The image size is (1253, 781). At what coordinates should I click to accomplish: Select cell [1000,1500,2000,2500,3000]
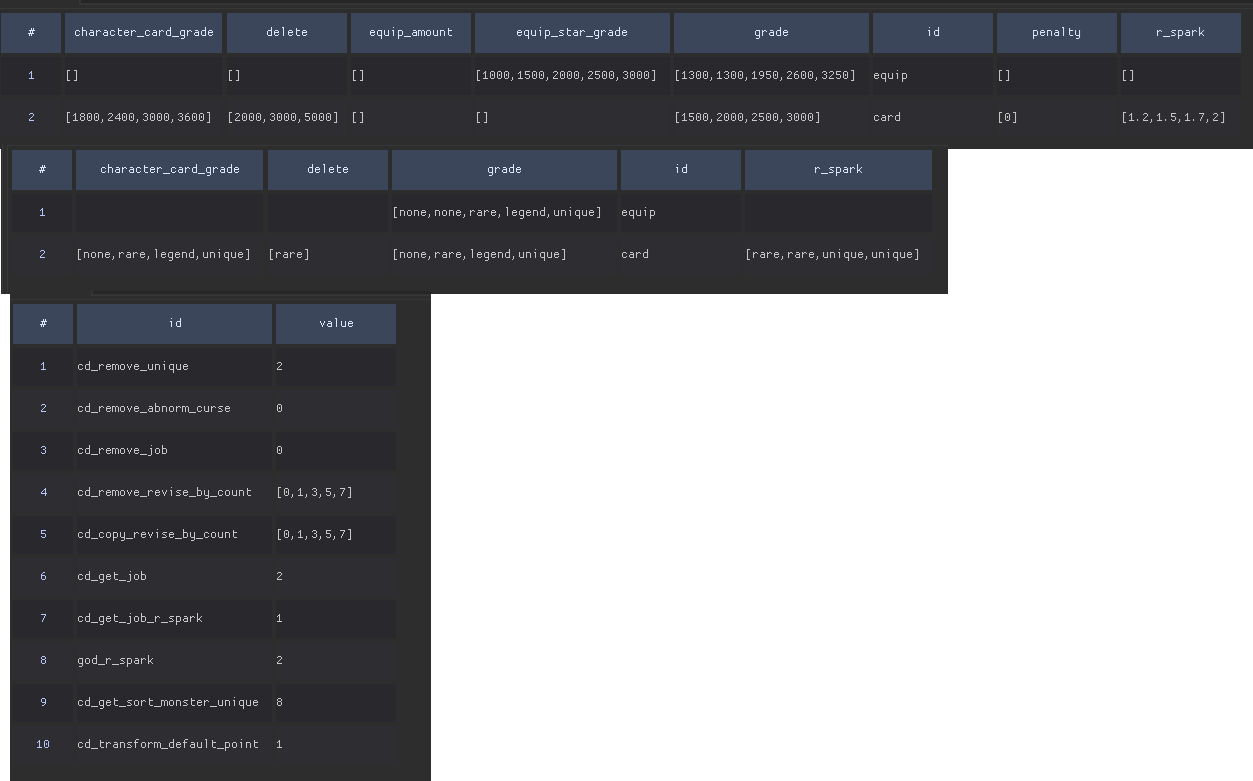coord(572,75)
